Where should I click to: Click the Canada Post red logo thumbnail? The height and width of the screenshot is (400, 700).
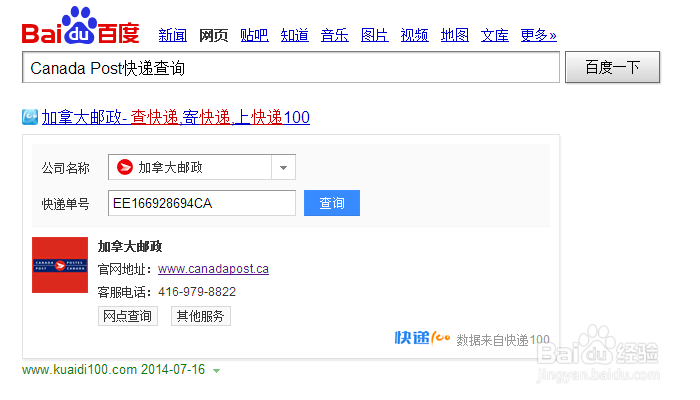(x=60, y=265)
